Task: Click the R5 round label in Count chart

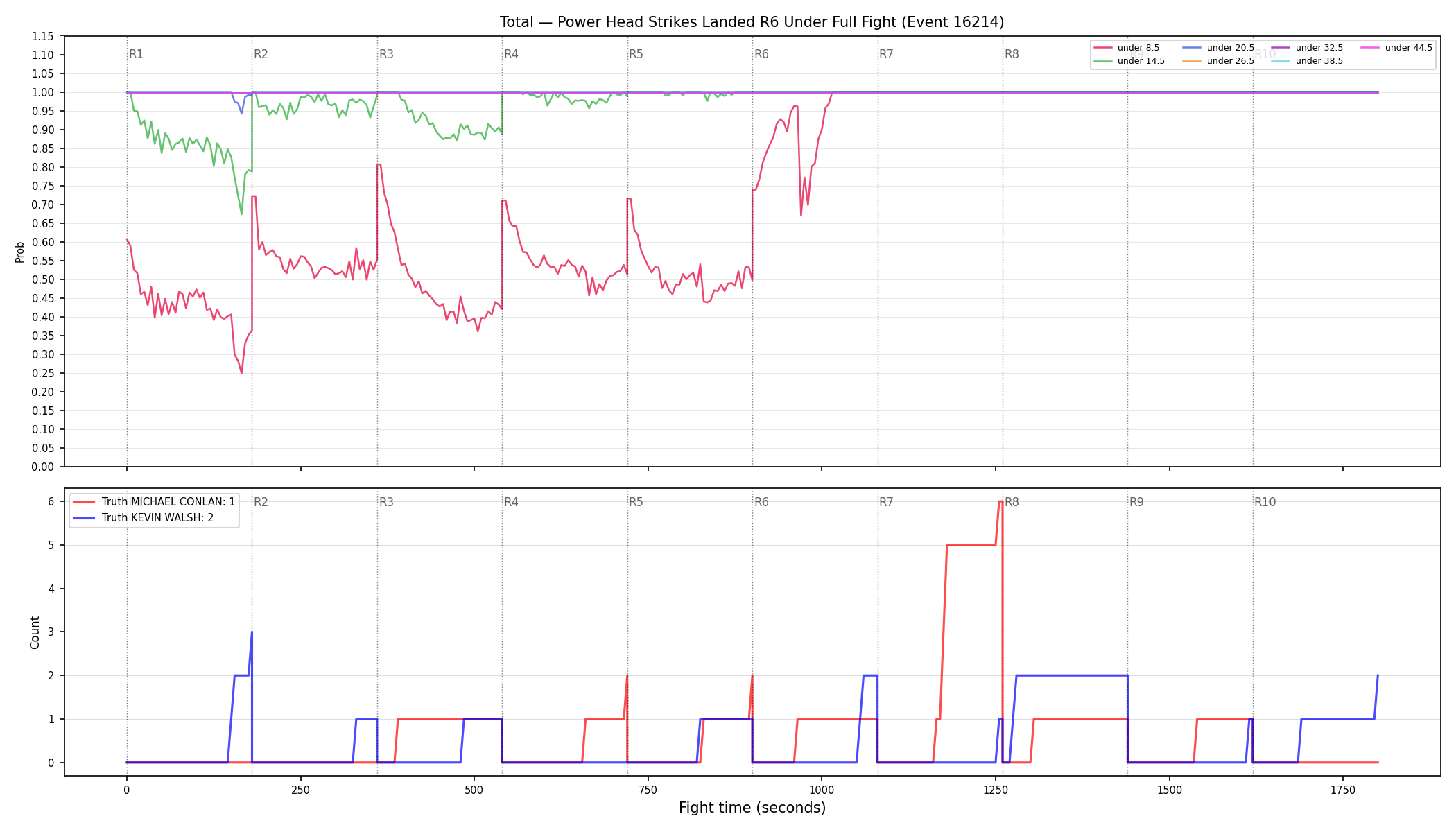Action: point(636,502)
